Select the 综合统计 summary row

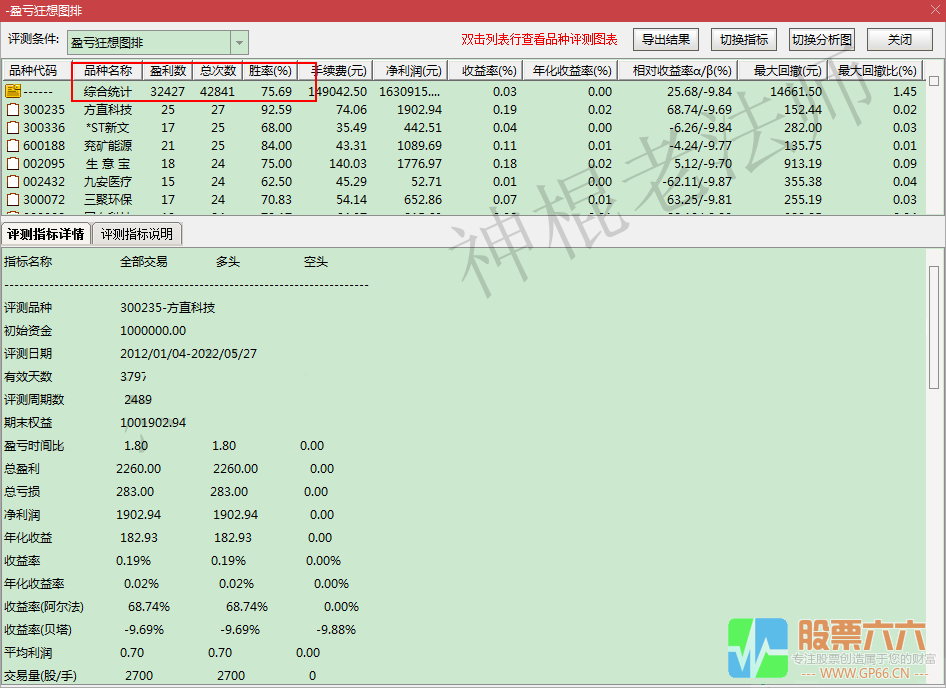463,92
